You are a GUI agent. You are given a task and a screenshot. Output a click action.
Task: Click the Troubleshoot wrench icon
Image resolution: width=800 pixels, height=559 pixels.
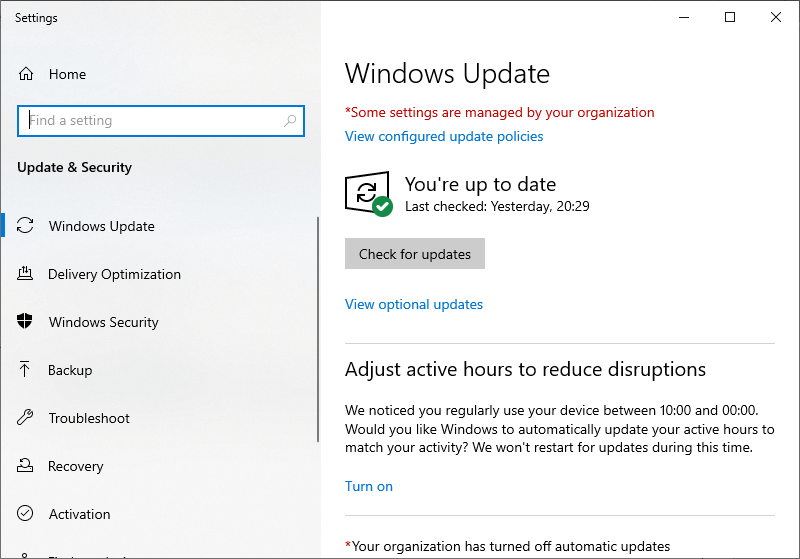pyautogui.click(x=25, y=417)
